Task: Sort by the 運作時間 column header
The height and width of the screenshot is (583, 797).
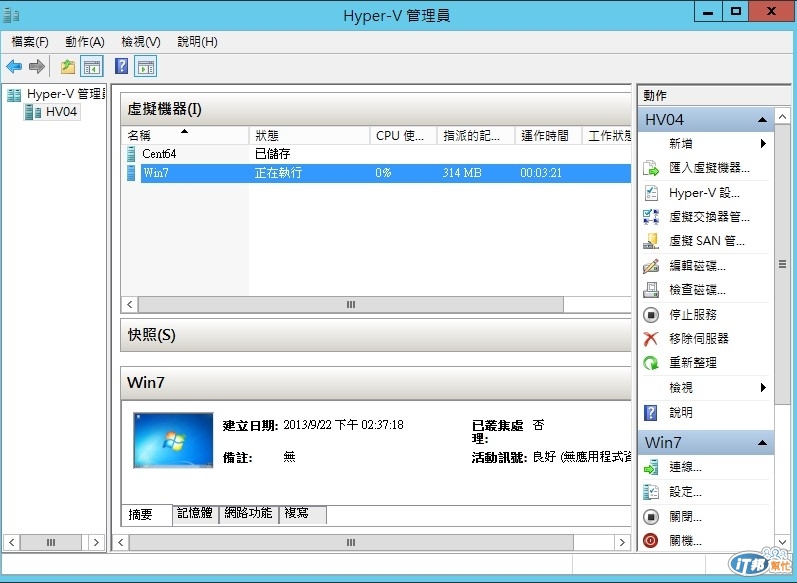Action: point(548,135)
